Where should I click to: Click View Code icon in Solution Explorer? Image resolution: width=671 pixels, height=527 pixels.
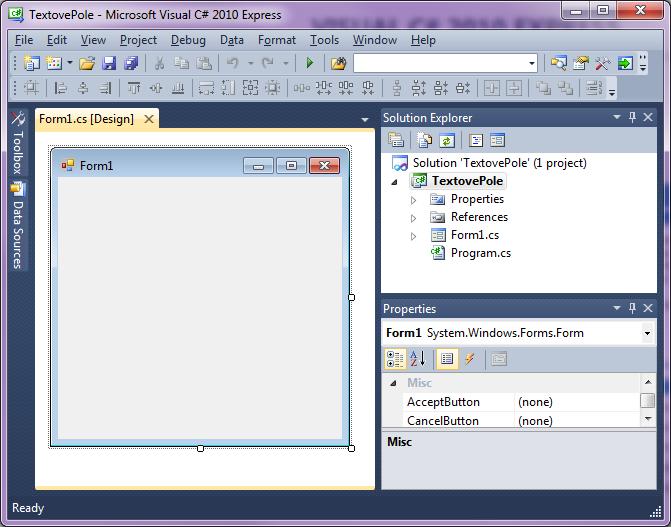click(x=476, y=140)
